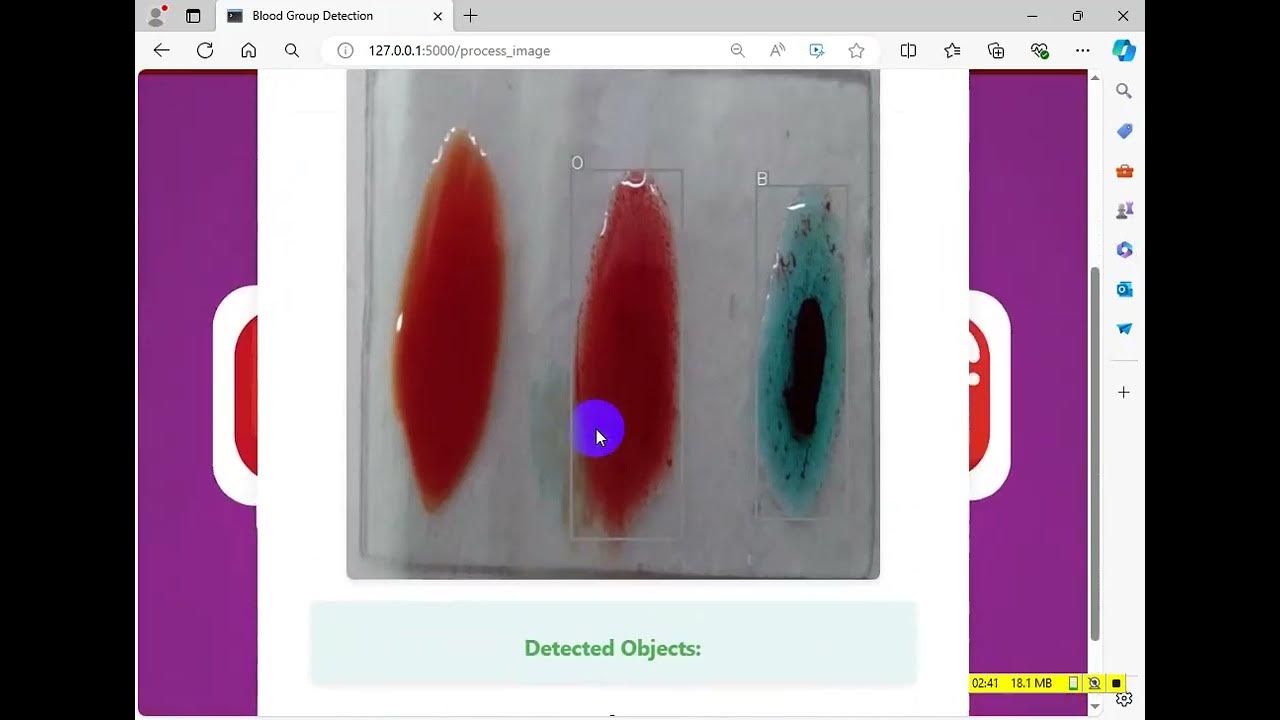Click the page scroll down arrow
The width and height of the screenshot is (1280, 720).
click(x=1095, y=706)
